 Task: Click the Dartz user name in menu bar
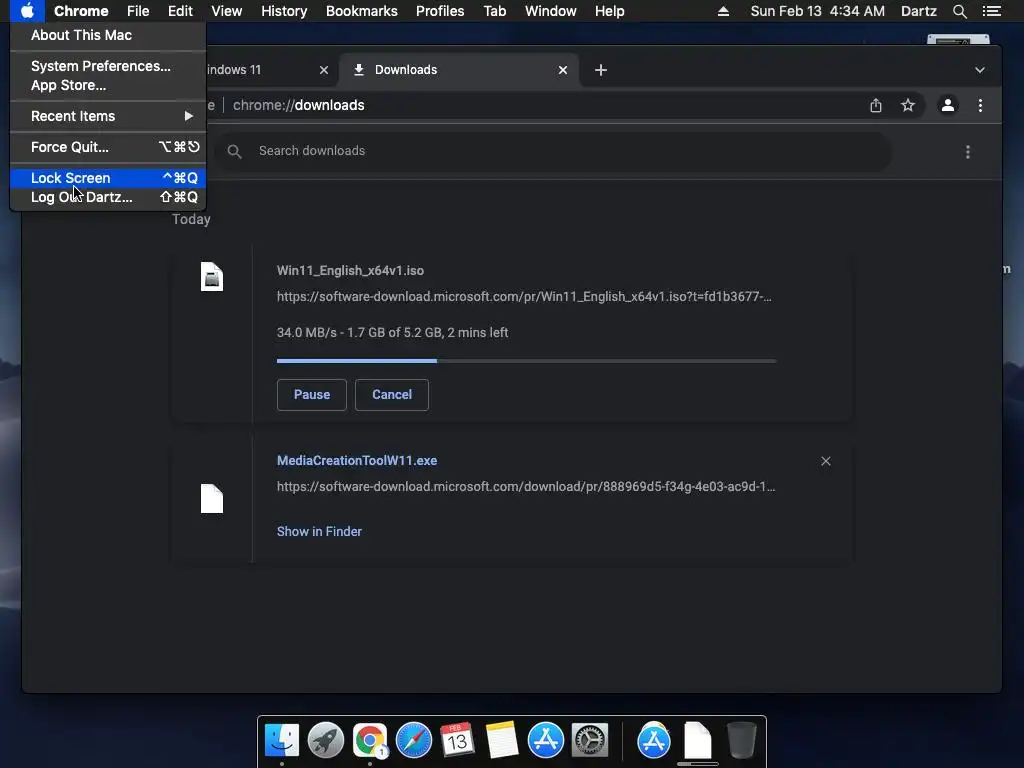918,11
